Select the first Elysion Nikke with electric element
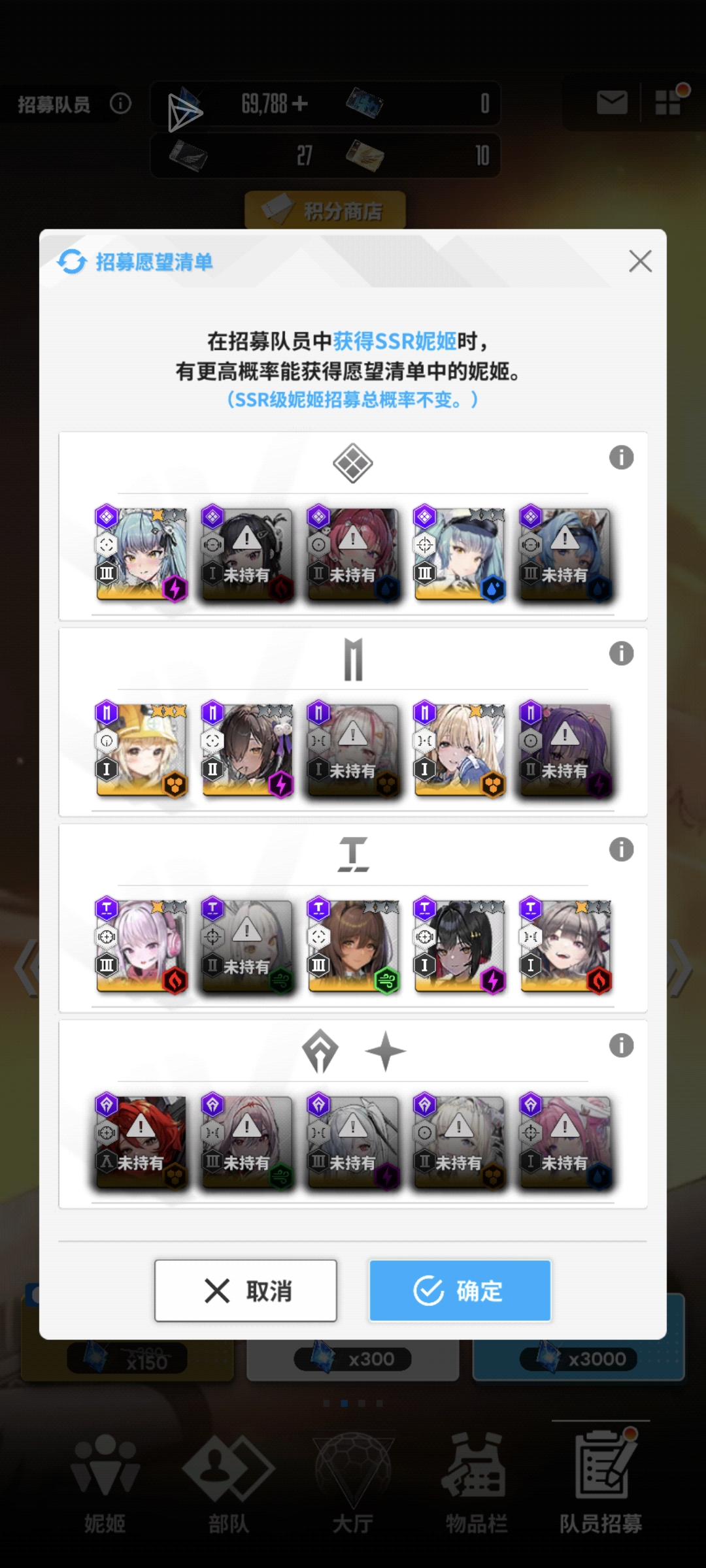The image size is (706, 1568). [x=142, y=554]
